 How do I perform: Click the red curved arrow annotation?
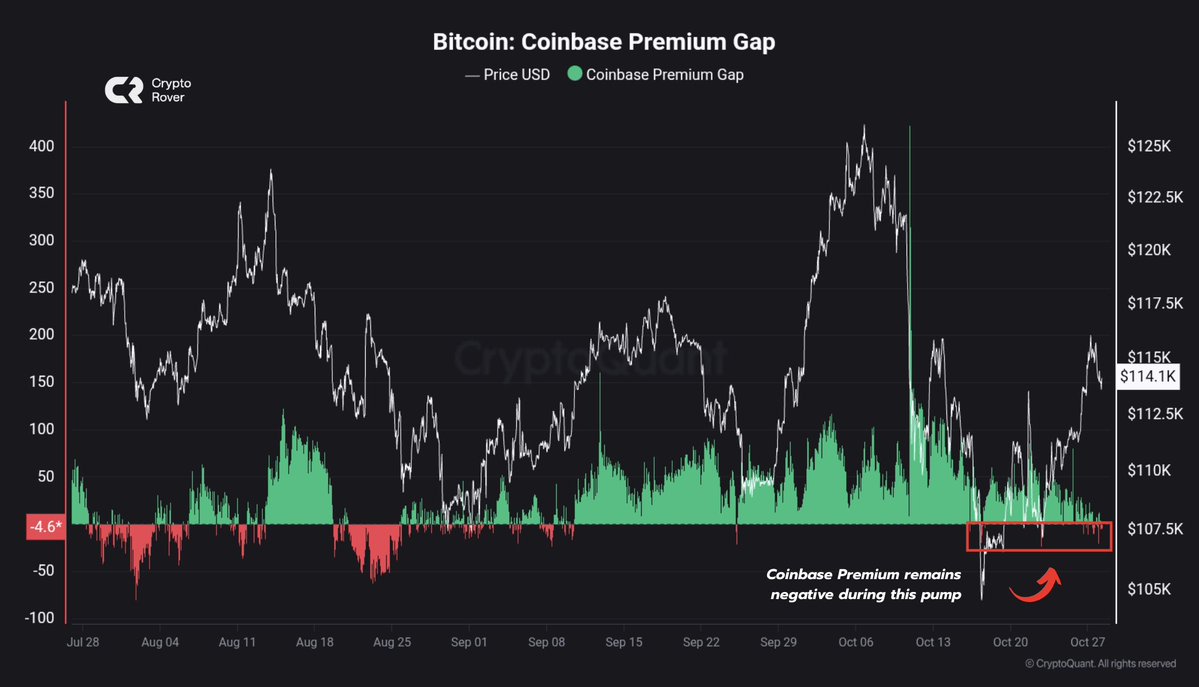point(1033,587)
